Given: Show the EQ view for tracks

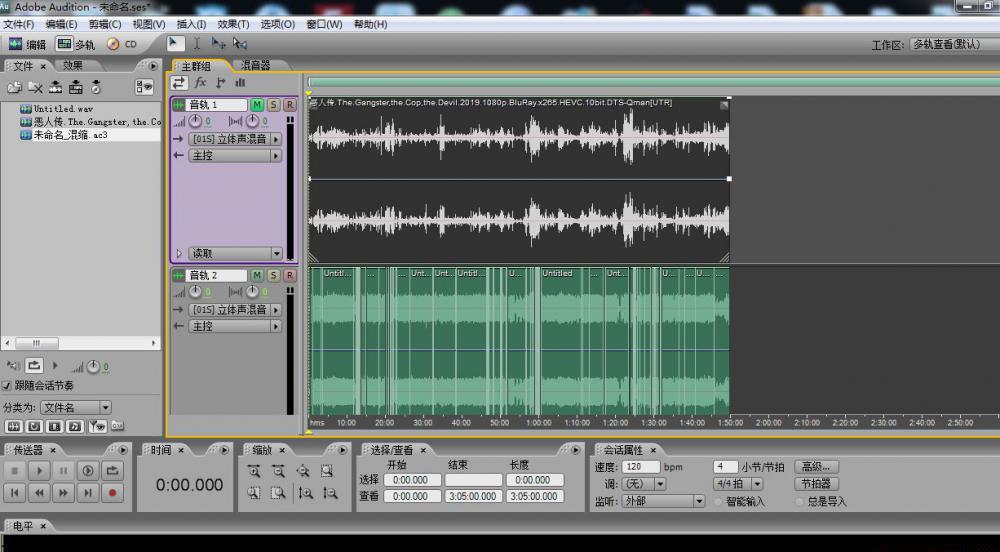Looking at the screenshot, I should pyautogui.click(x=240, y=83).
